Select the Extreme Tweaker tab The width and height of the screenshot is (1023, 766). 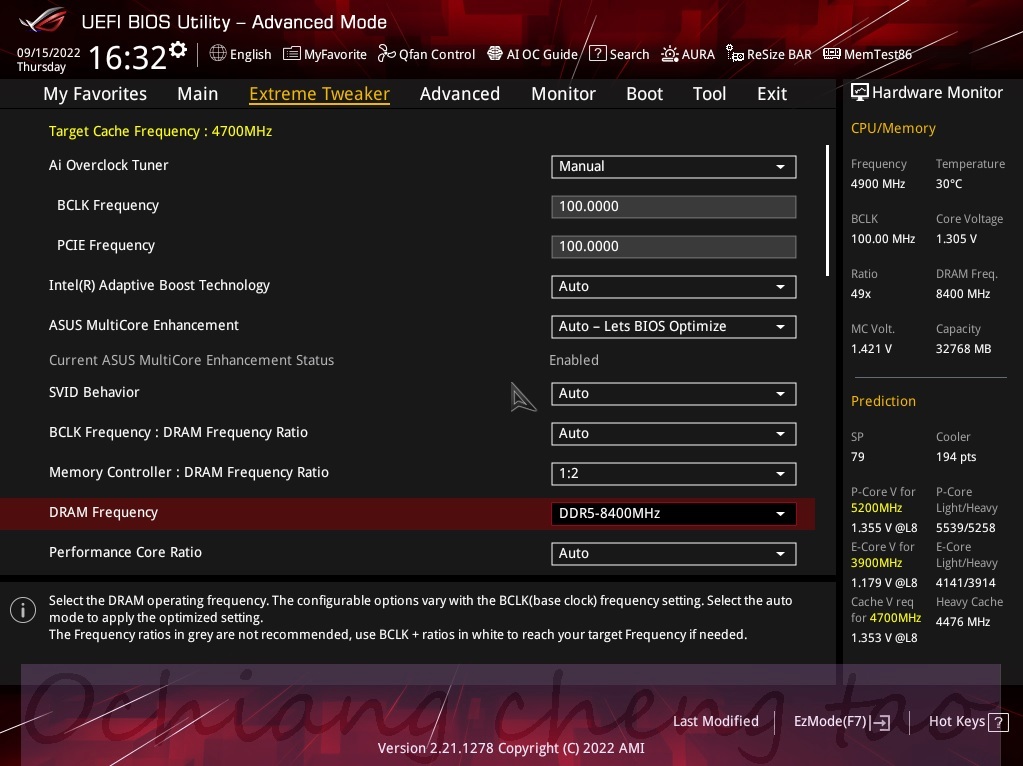coord(320,94)
